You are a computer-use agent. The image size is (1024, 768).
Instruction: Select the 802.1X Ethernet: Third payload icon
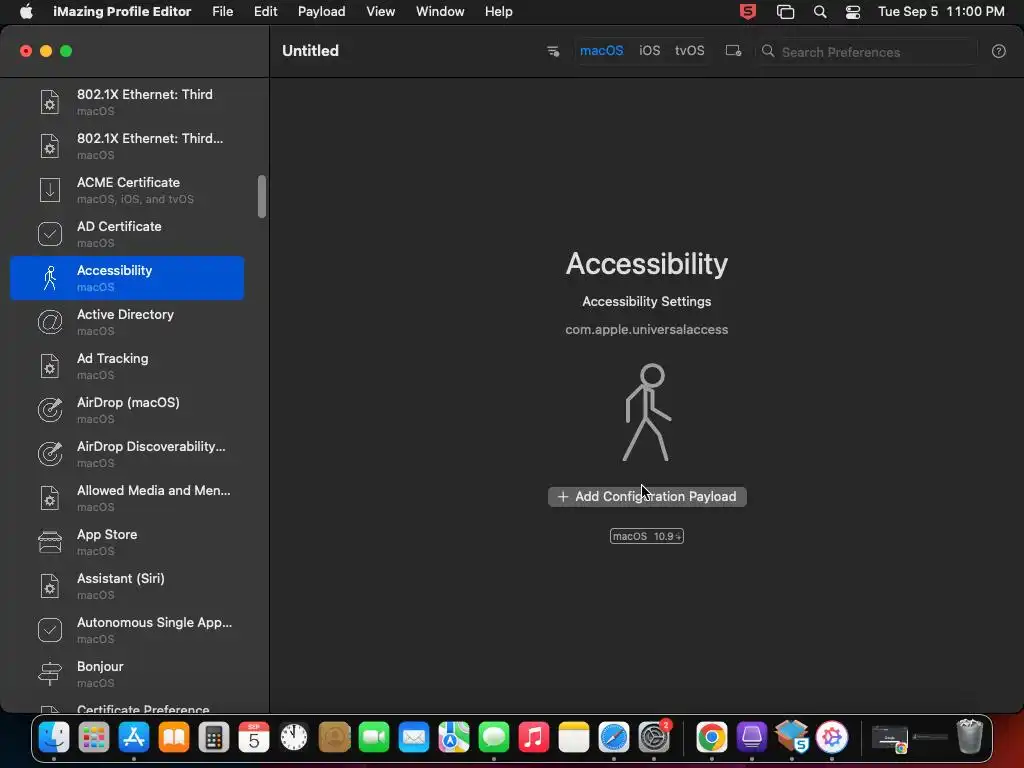tap(50, 102)
